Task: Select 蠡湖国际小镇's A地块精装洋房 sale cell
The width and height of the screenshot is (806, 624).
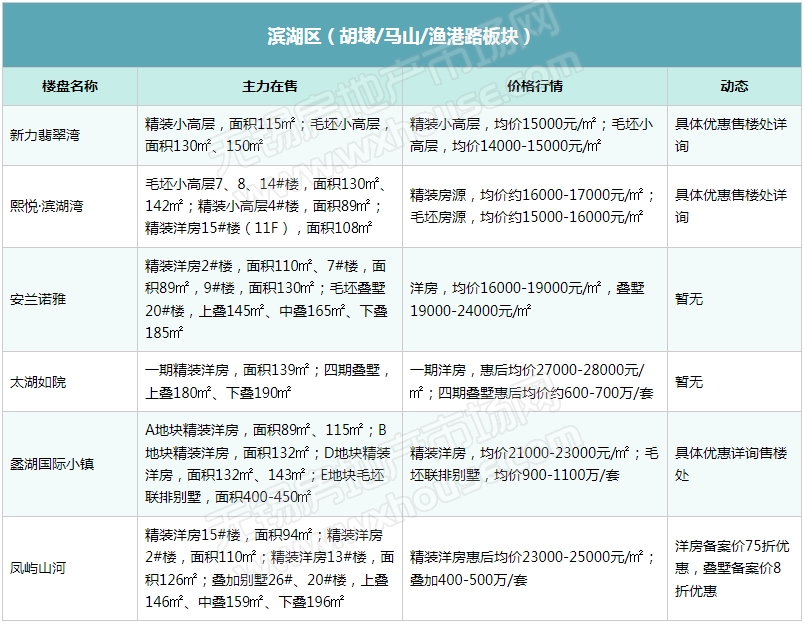Action: (269, 463)
